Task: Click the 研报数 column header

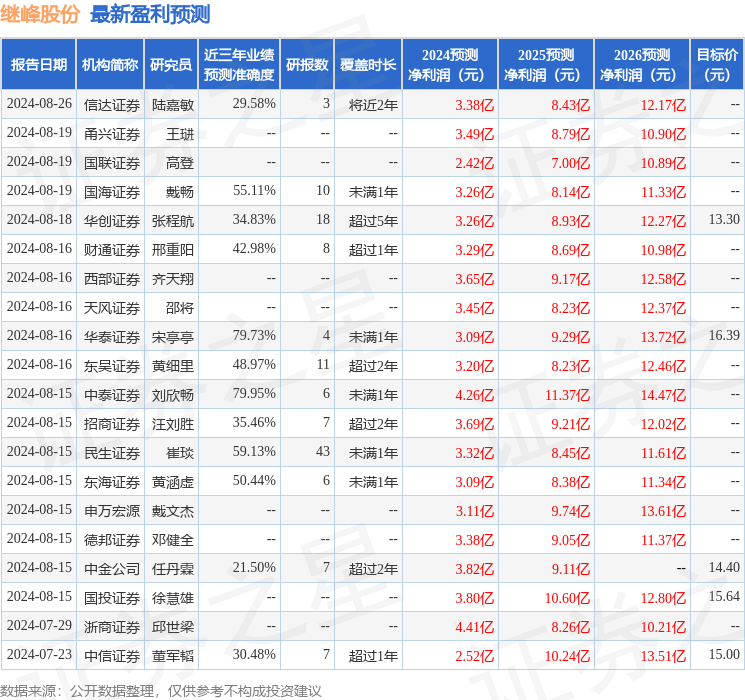Action: click(307, 65)
